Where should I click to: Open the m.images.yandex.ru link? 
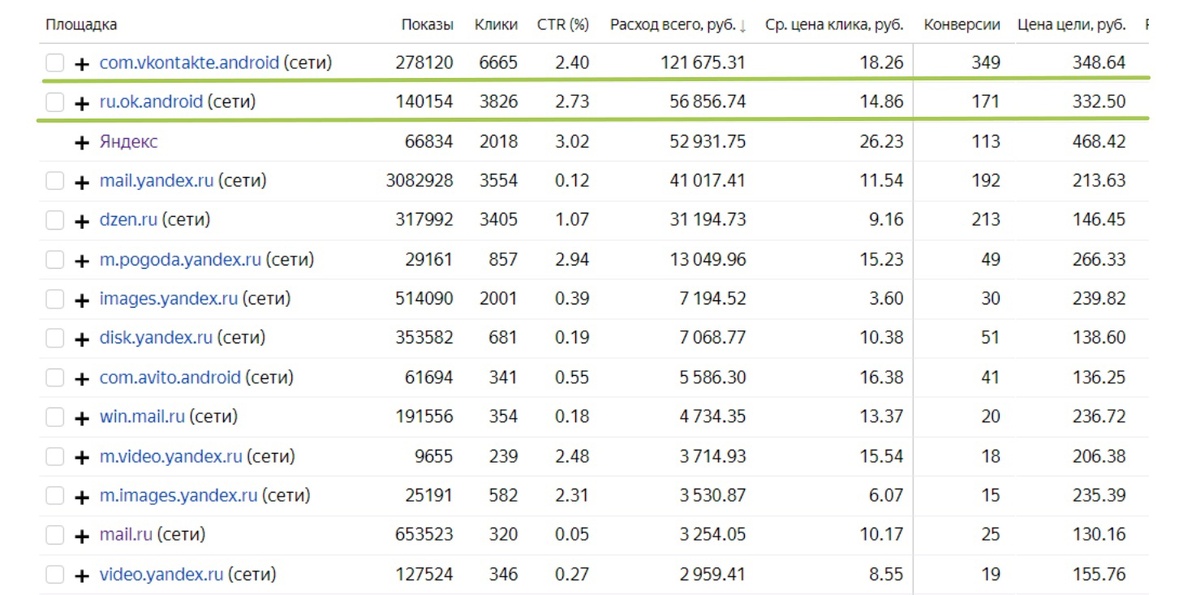click(178, 495)
